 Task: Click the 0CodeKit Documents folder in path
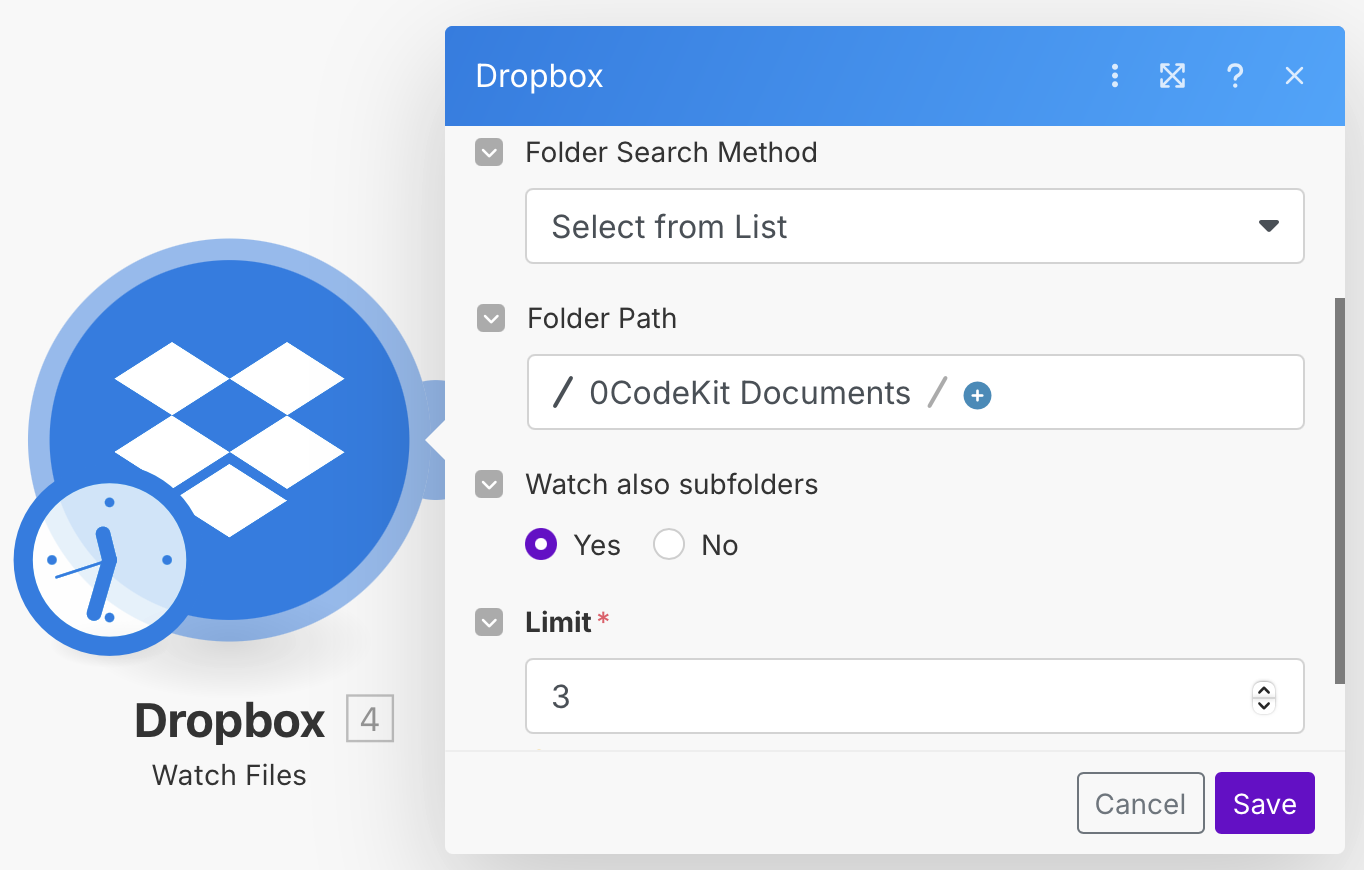tap(750, 393)
